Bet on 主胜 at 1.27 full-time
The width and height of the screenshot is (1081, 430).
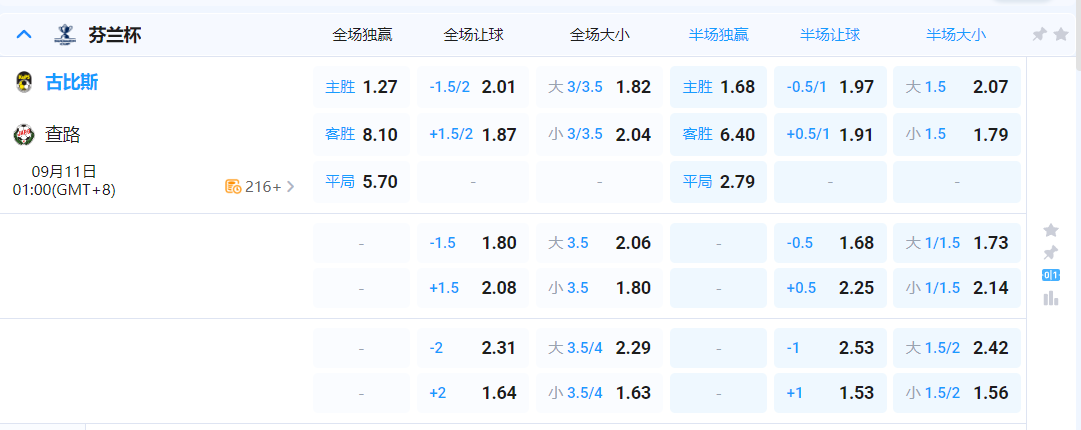point(362,87)
